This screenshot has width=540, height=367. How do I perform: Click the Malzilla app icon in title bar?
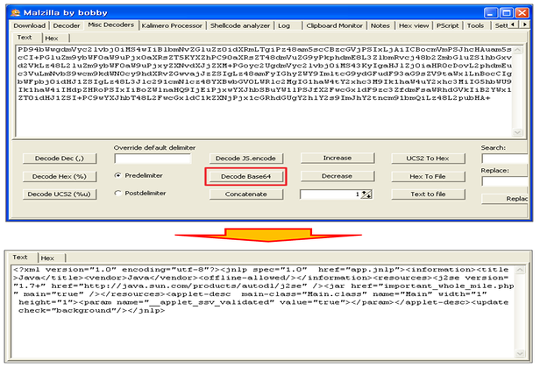tap(15, 13)
